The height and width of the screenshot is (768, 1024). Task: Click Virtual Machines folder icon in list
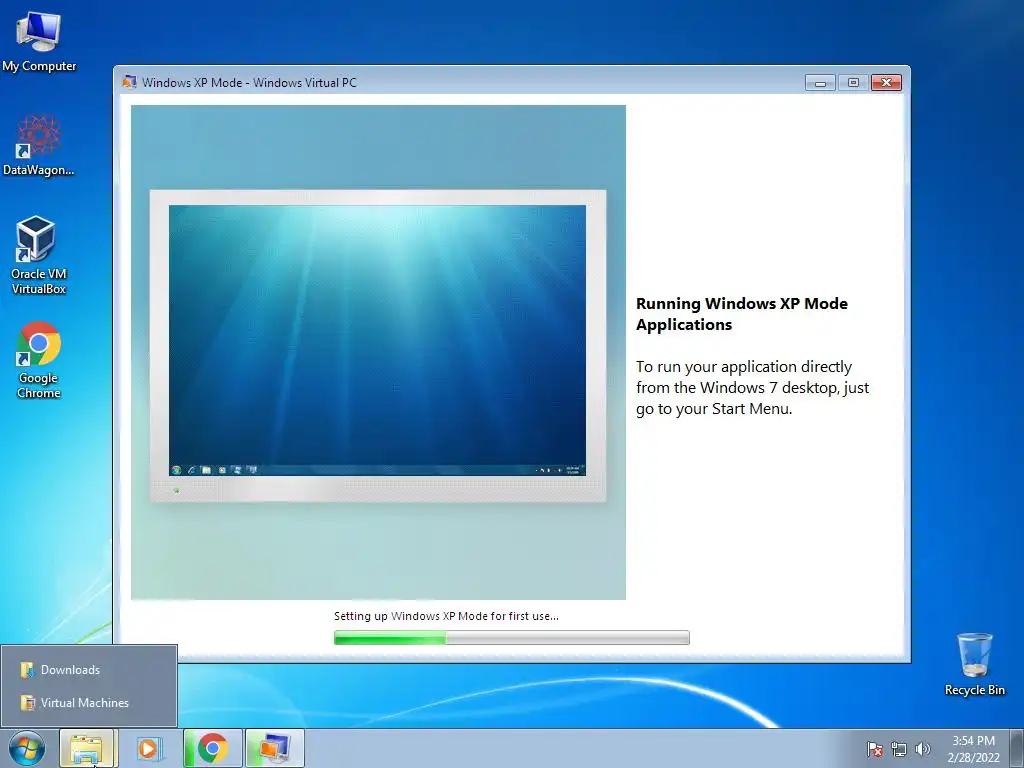pyautogui.click(x=27, y=703)
